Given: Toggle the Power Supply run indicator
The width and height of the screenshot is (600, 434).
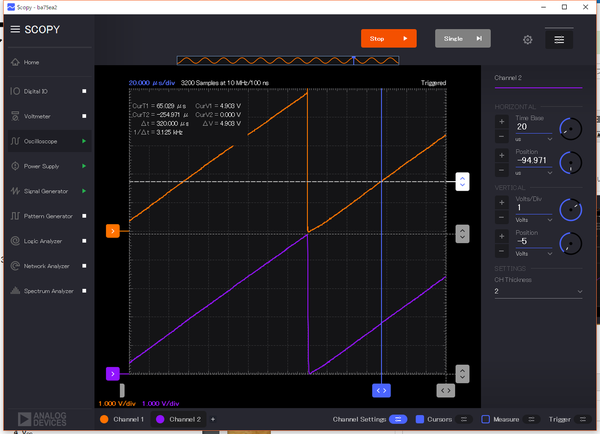Looking at the screenshot, I should click(x=84, y=165).
